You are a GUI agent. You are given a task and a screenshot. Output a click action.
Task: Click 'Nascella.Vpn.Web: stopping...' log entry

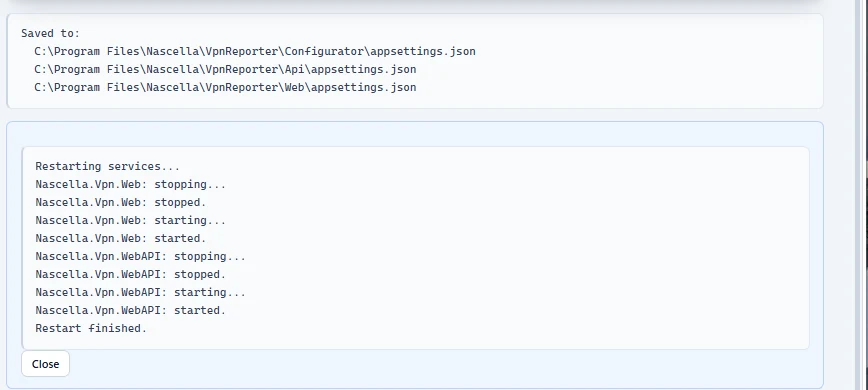131,184
